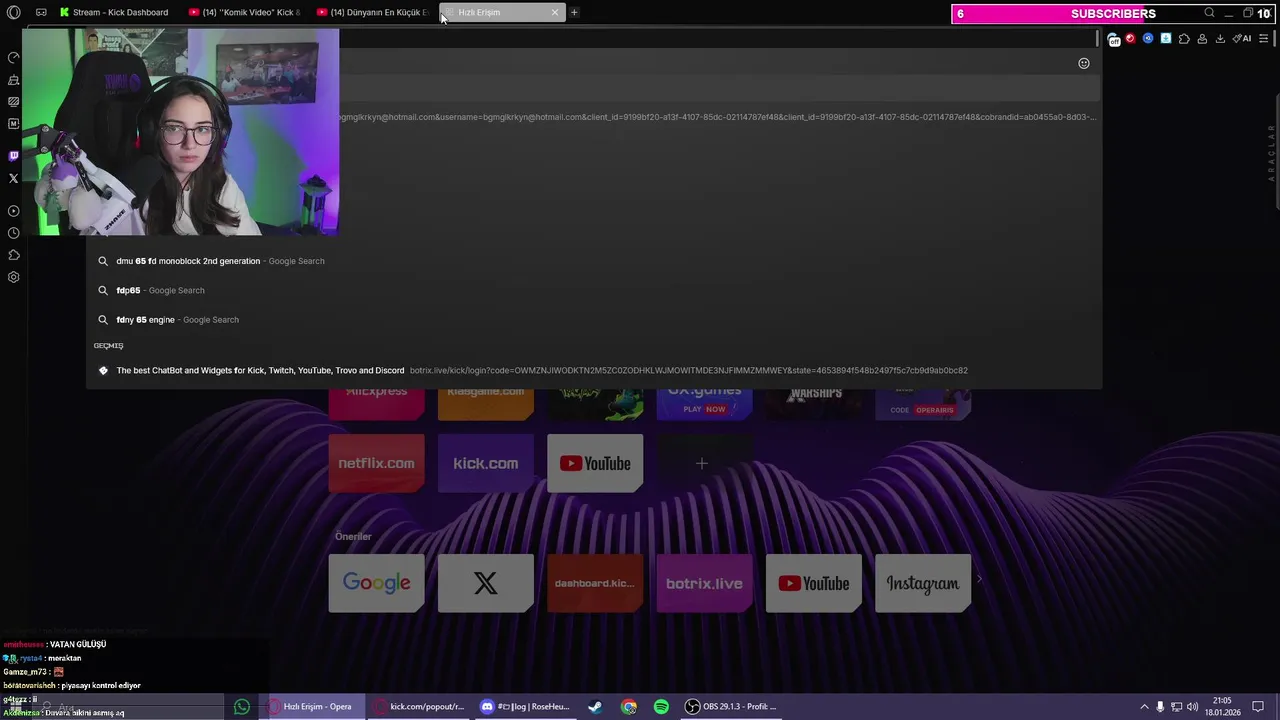Expand hidden system tray icons chevron
1280x720 pixels.
[1144, 707]
